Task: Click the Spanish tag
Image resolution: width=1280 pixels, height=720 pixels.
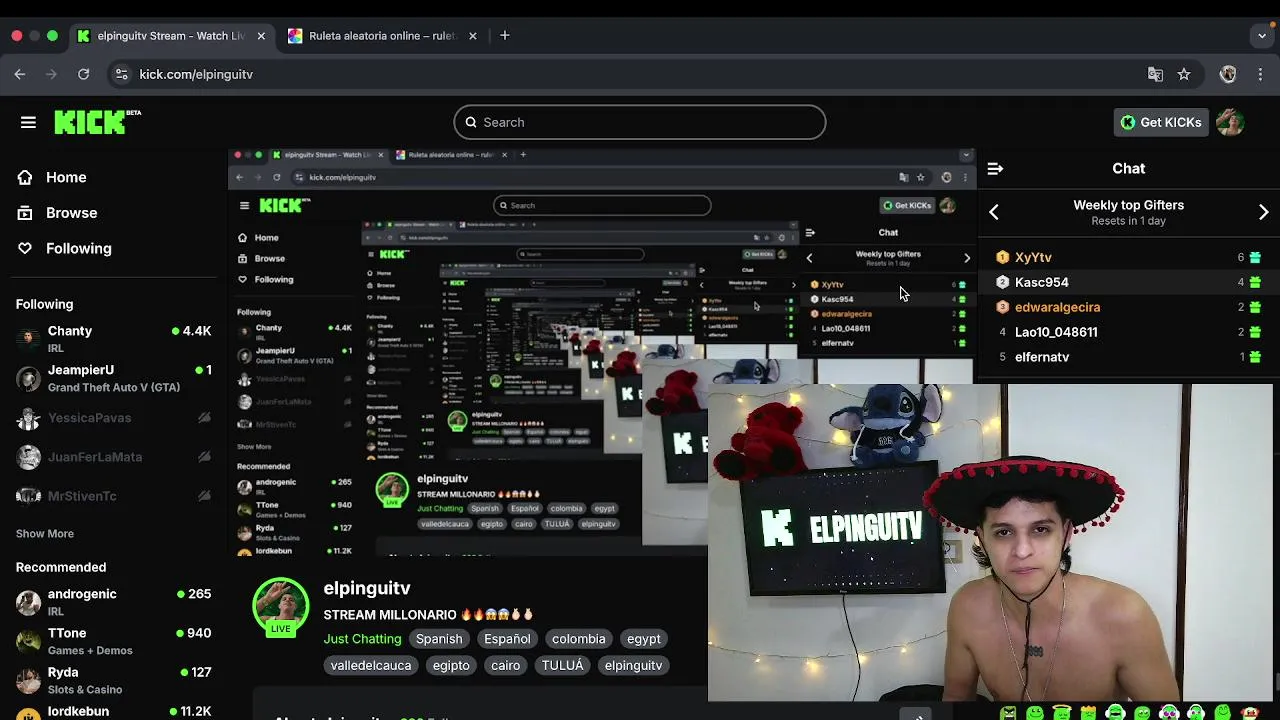Action: [439, 639]
